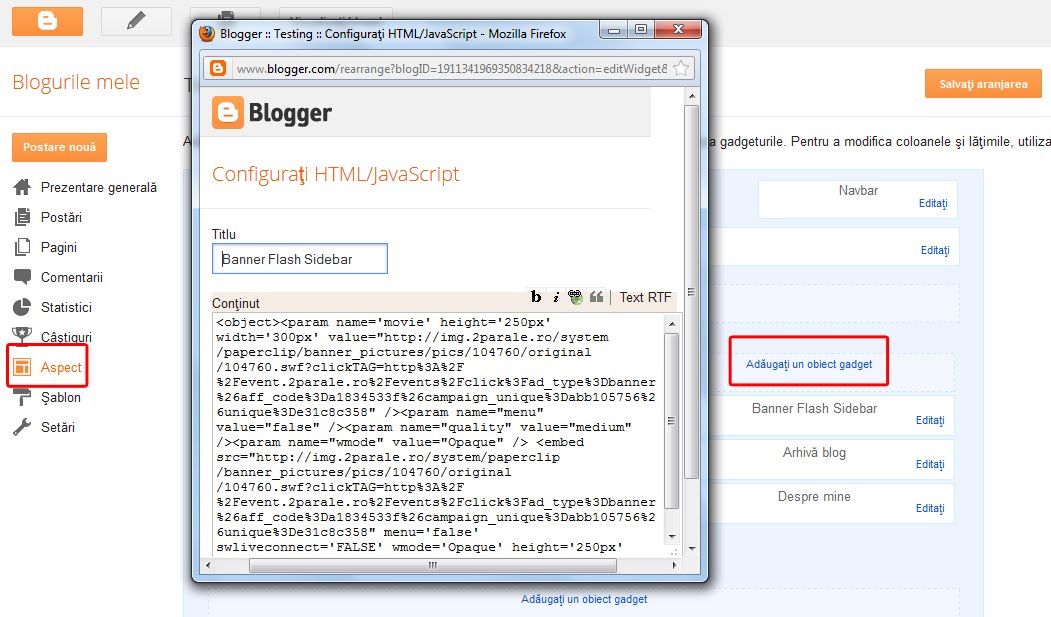This screenshot has height=617, width=1051.
Task: Insert link using the globe icon
Action: [x=575, y=297]
